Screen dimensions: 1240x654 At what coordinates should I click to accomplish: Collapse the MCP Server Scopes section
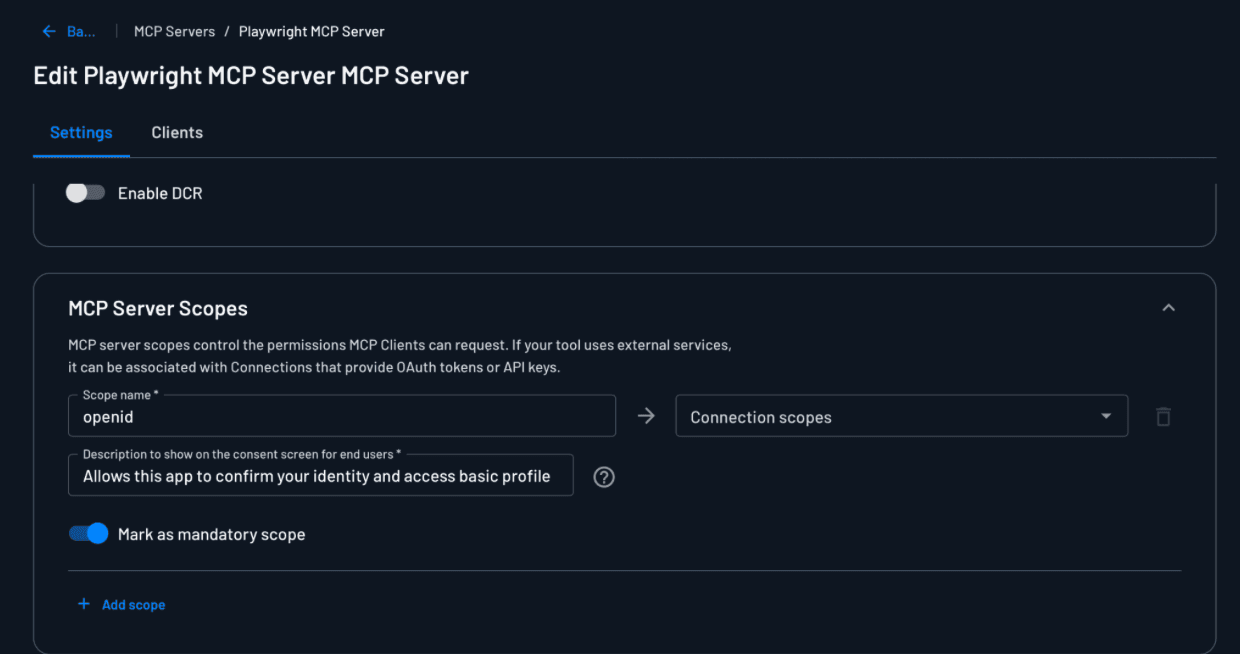pos(1168,308)
